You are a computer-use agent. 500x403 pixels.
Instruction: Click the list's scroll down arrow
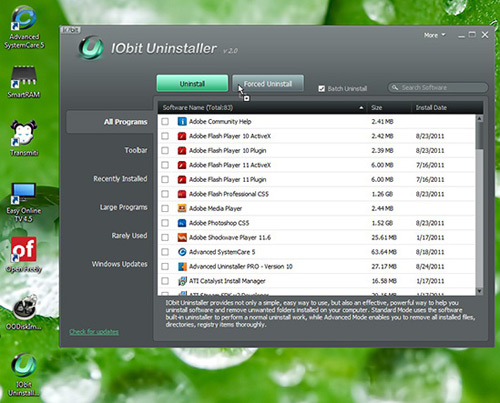click(479, 291)
